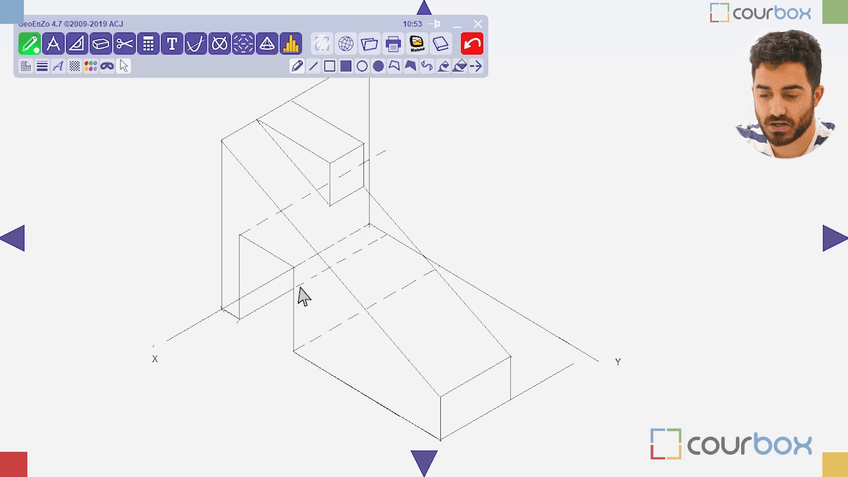The height and width of the screenshot is (477, 848).
Task: Click the right purple navigation arrow
Action: click(x=834, y=238)
